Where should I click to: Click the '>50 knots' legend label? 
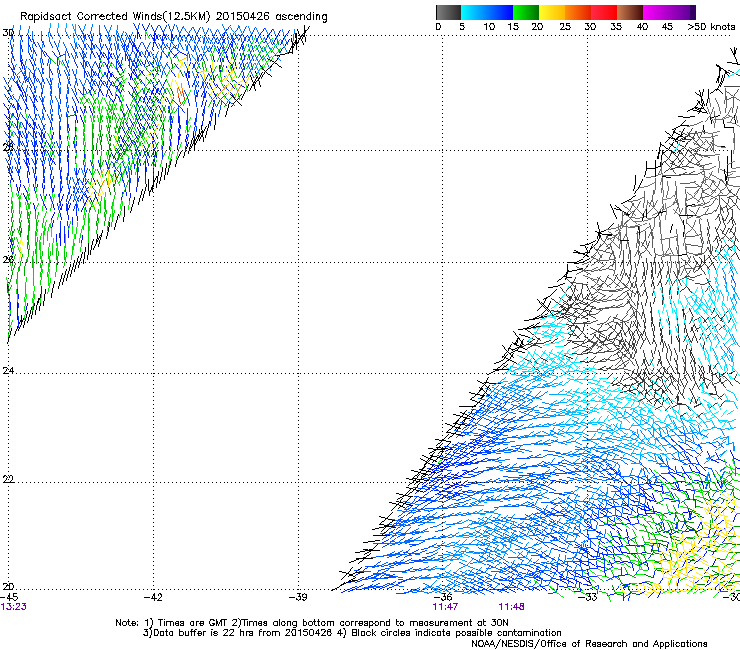pyautogui.click(x=711, y=27)
